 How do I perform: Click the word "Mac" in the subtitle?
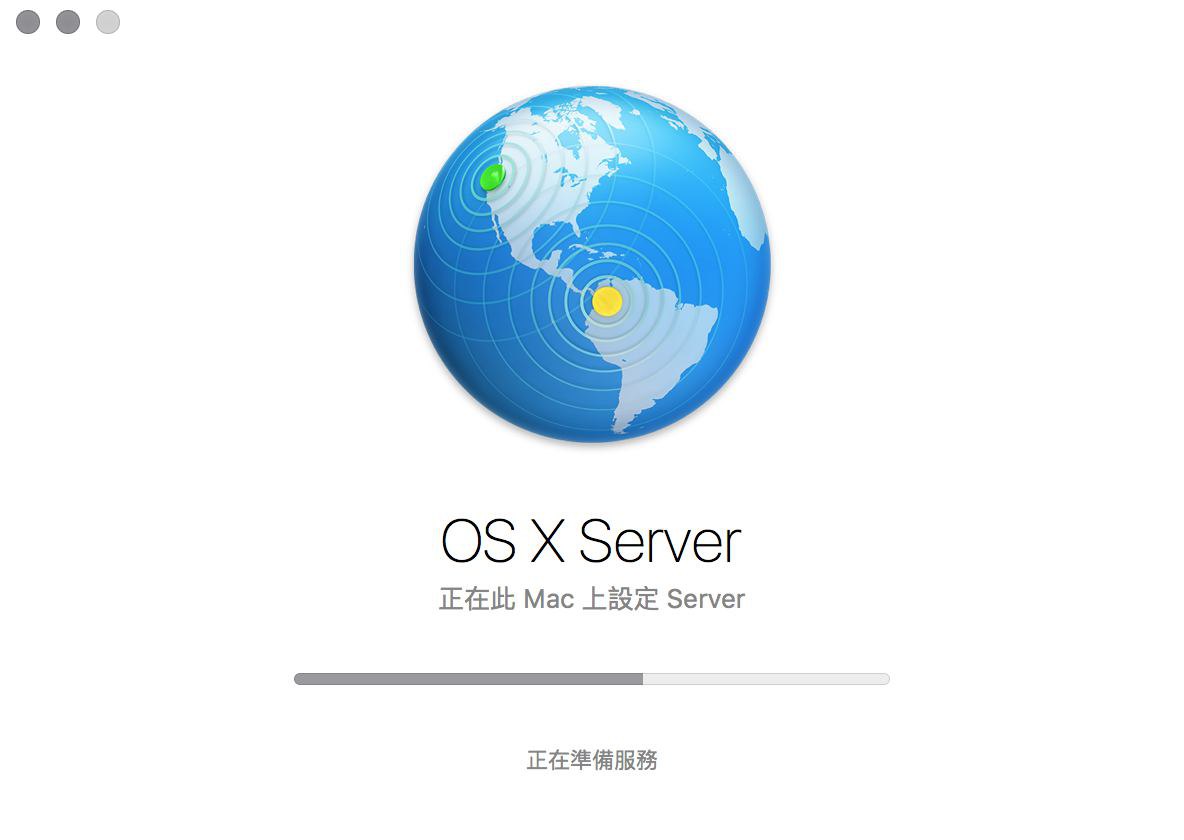(x=549, y=599)
